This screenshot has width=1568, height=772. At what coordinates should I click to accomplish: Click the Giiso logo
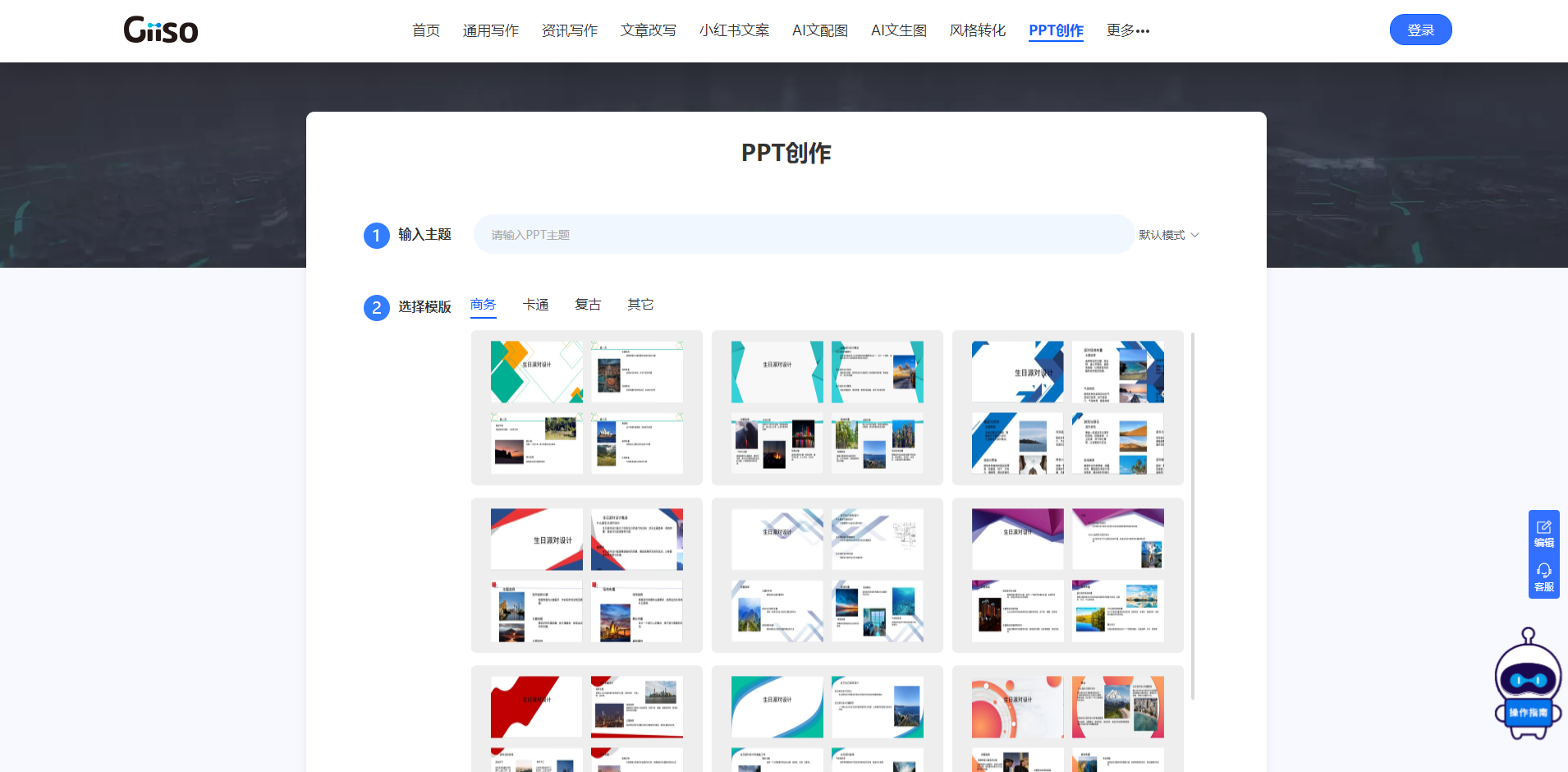click(161, 30)
